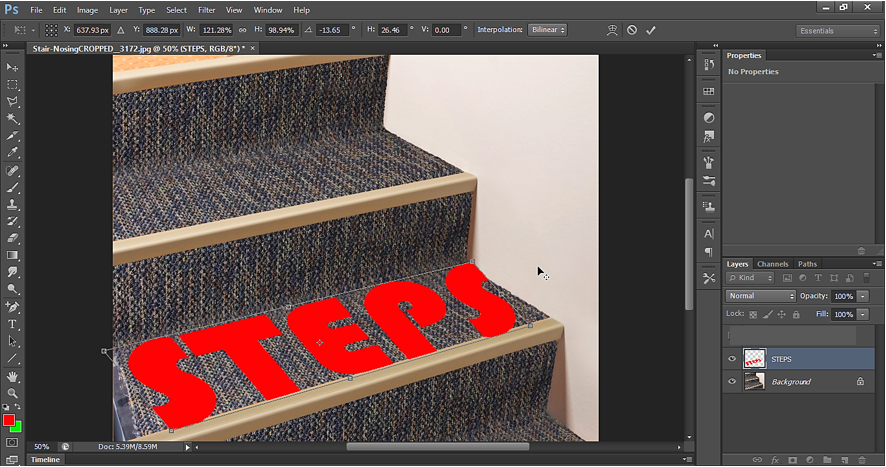886x467 pixels.
Task: Hide the Background layer
Action: point(732,382)
